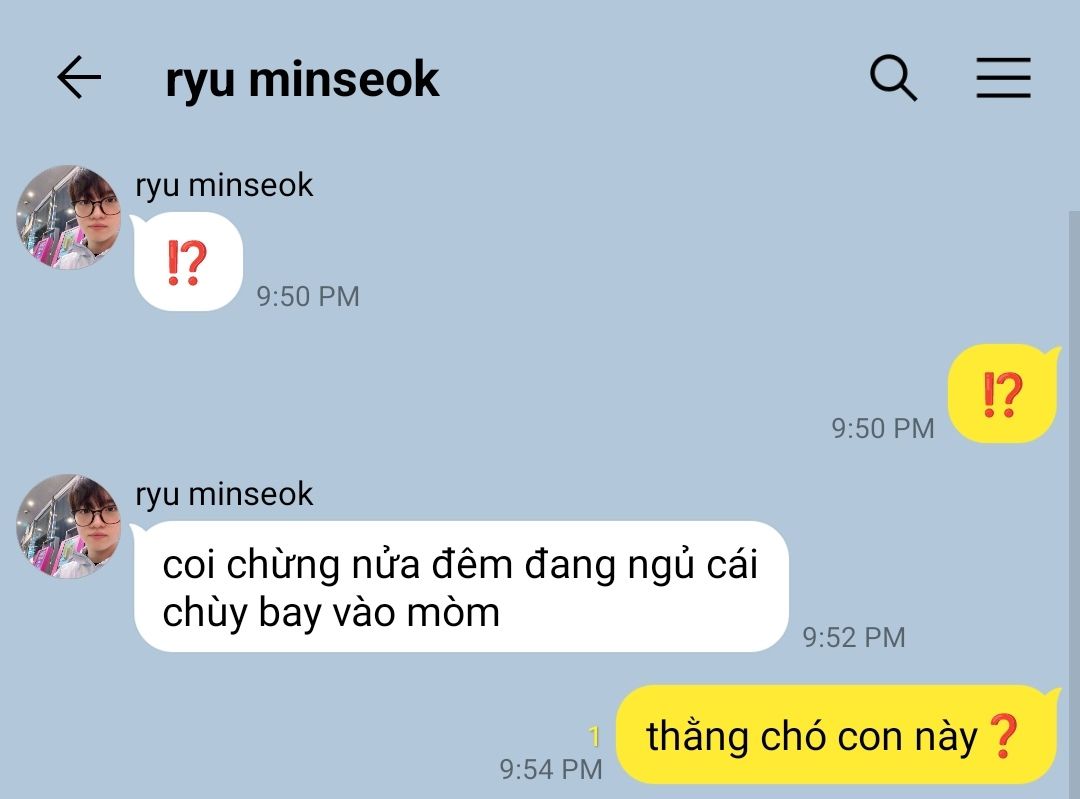Click the words 'chùy bay vào mòm' in message

coord(331,613)
